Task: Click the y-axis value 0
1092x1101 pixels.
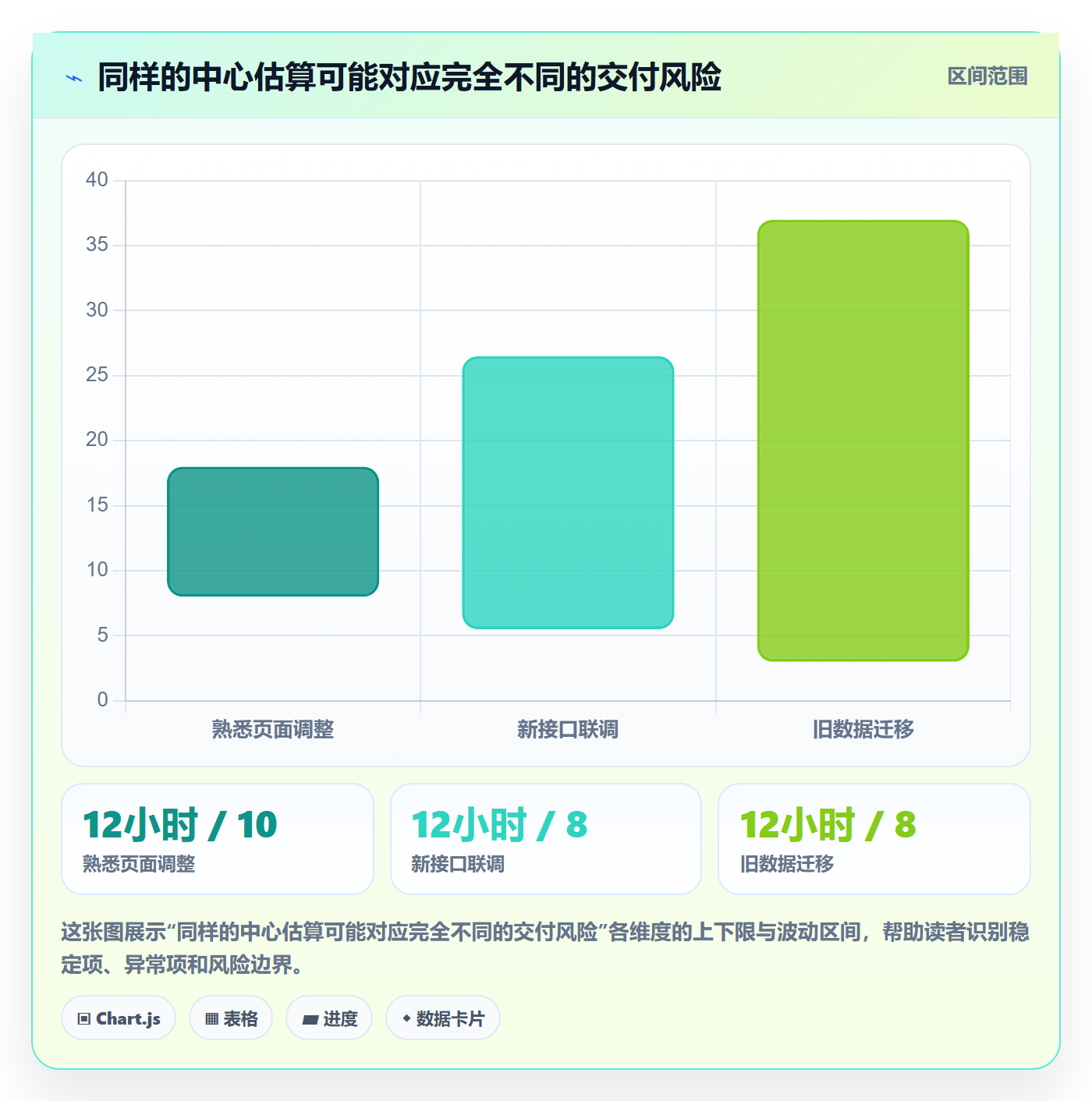Action: pos(103,700)
